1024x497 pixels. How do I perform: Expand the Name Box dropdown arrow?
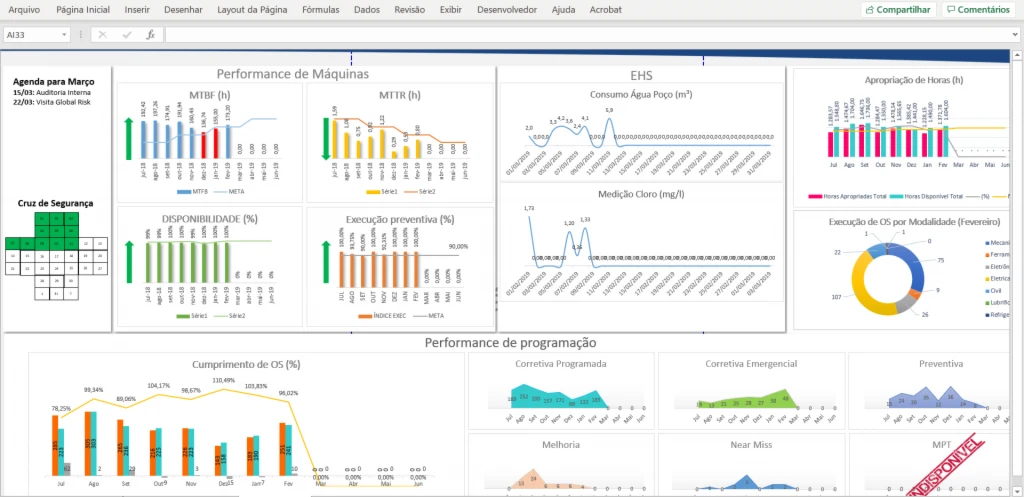click(64, 35)
